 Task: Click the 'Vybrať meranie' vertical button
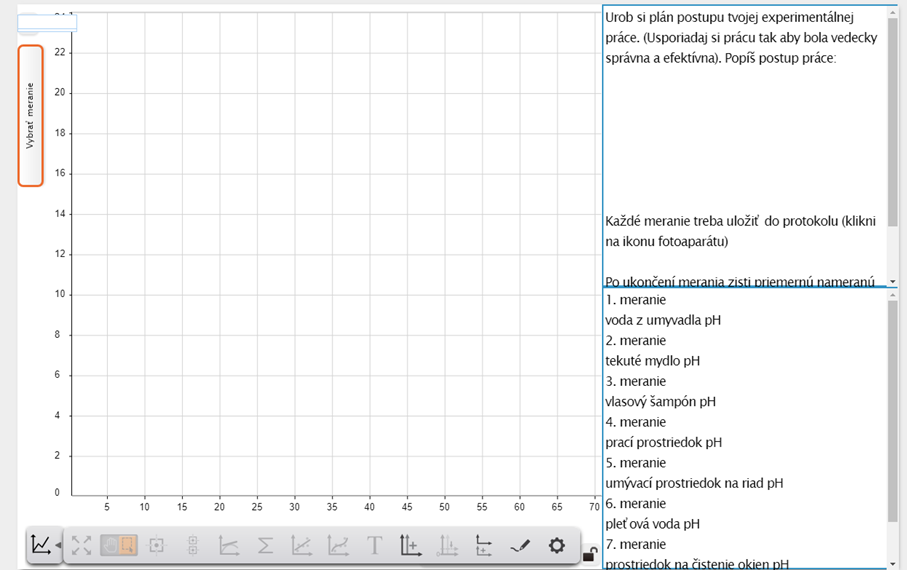point(30,116)
